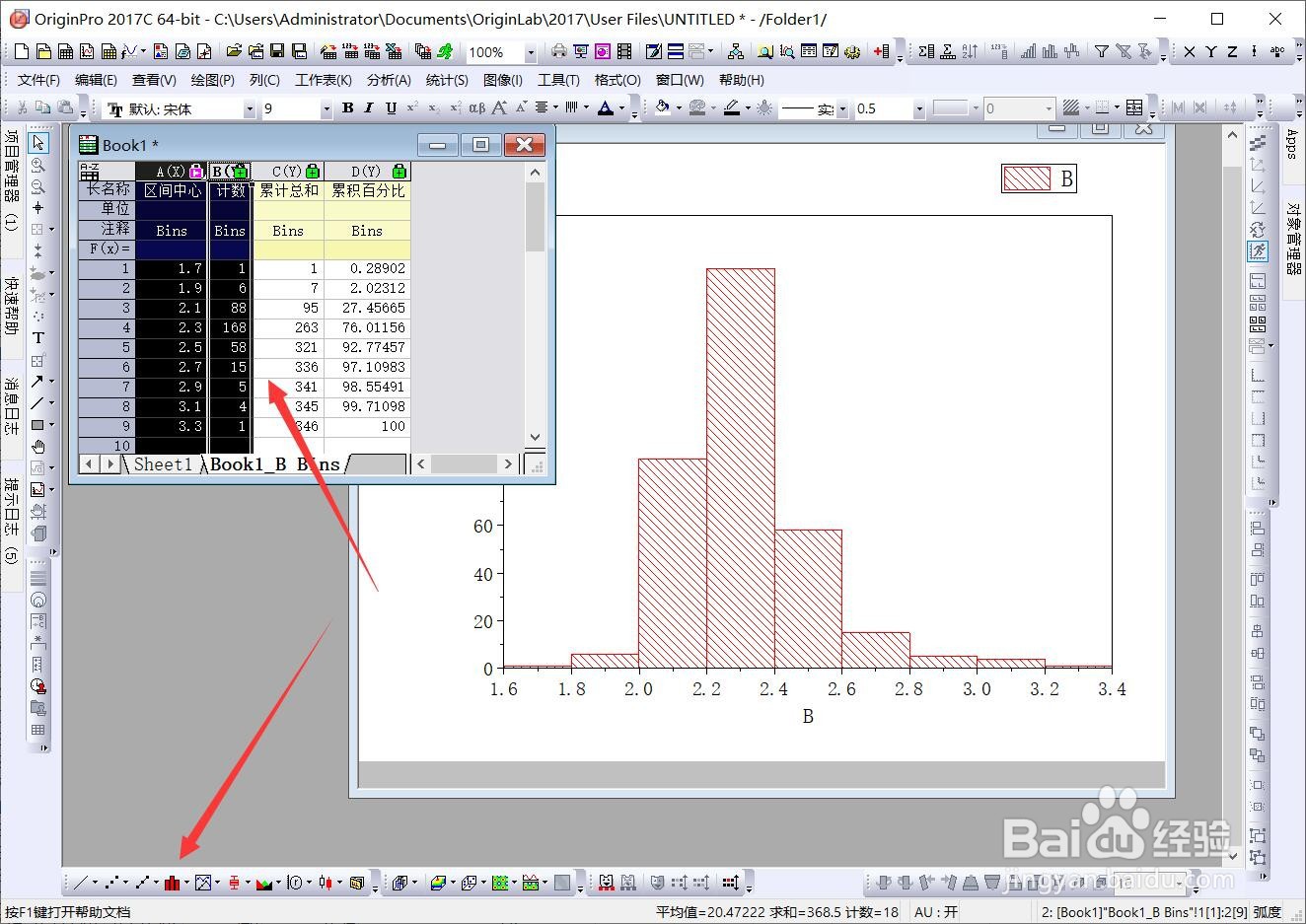Open a project with folder icon
Viewport: 1306px width, 924px height.
(234, 51)
